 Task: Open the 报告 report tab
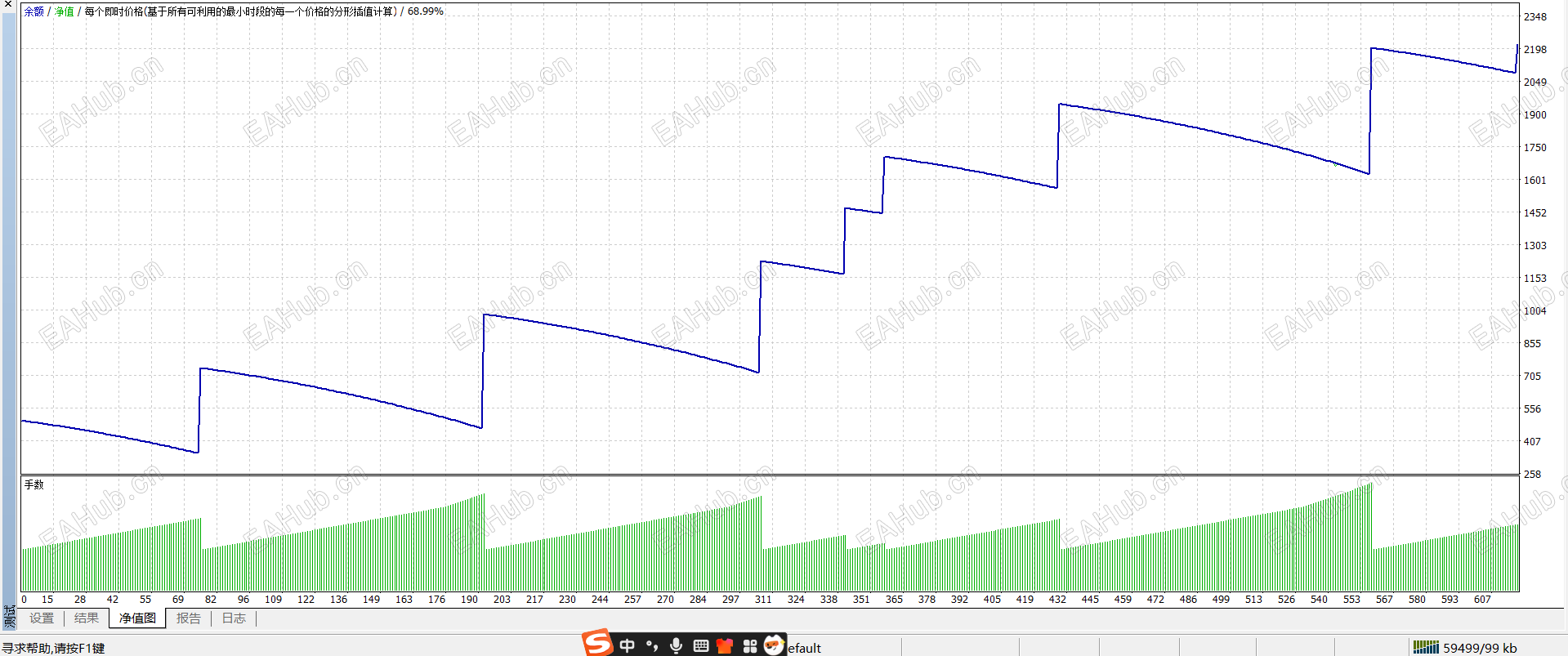189,618
